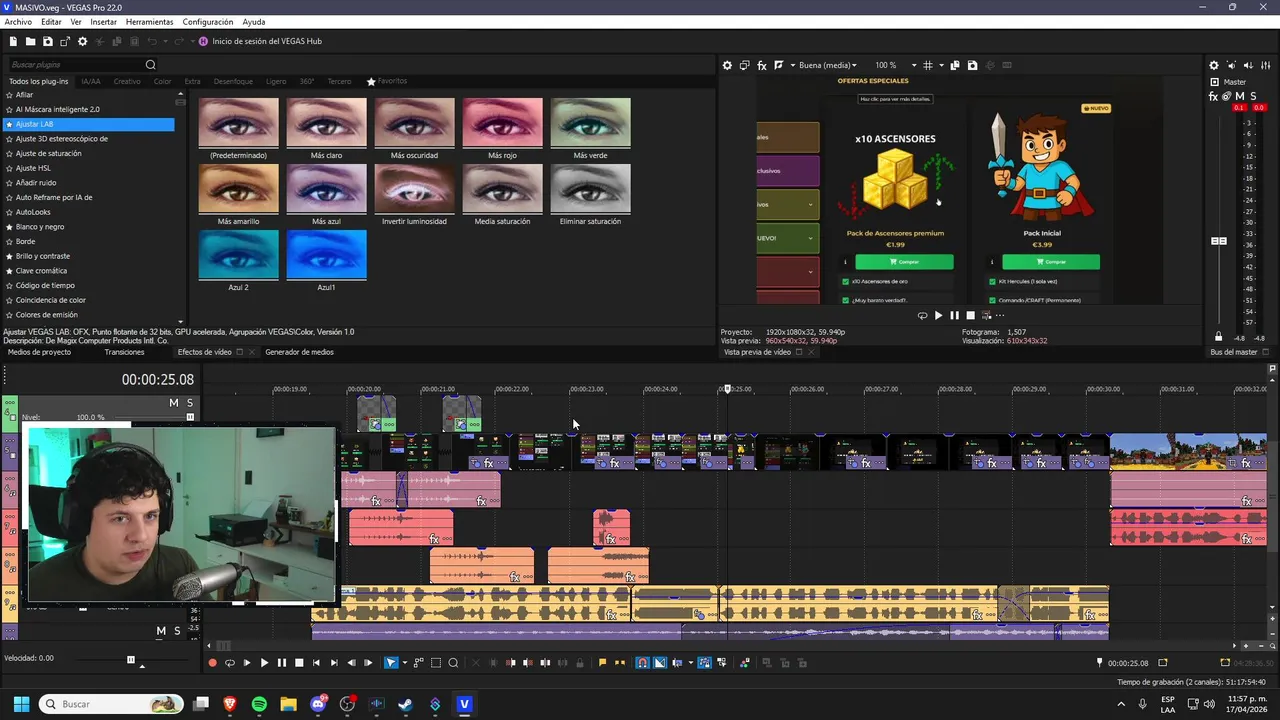Choose the Azul 2 preset thumbnail

pyautogui.click(x=238, y=255)
